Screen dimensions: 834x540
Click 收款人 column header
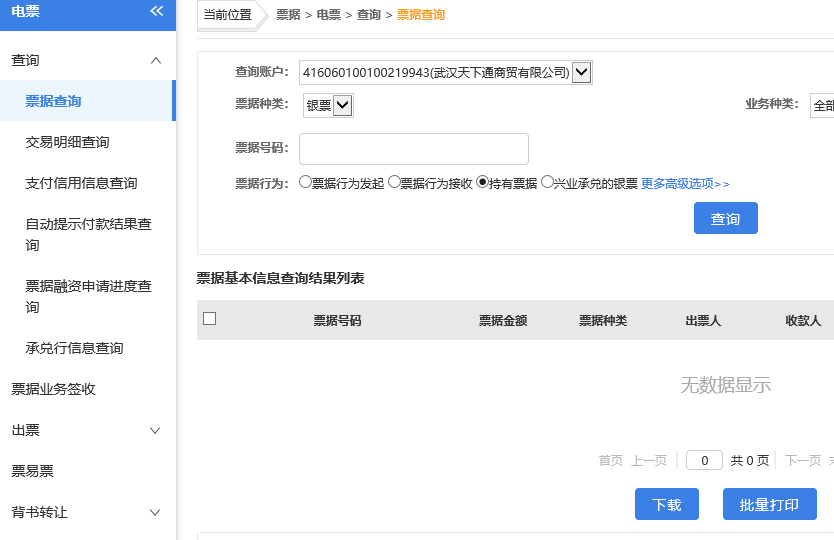[x=803, y=320]
